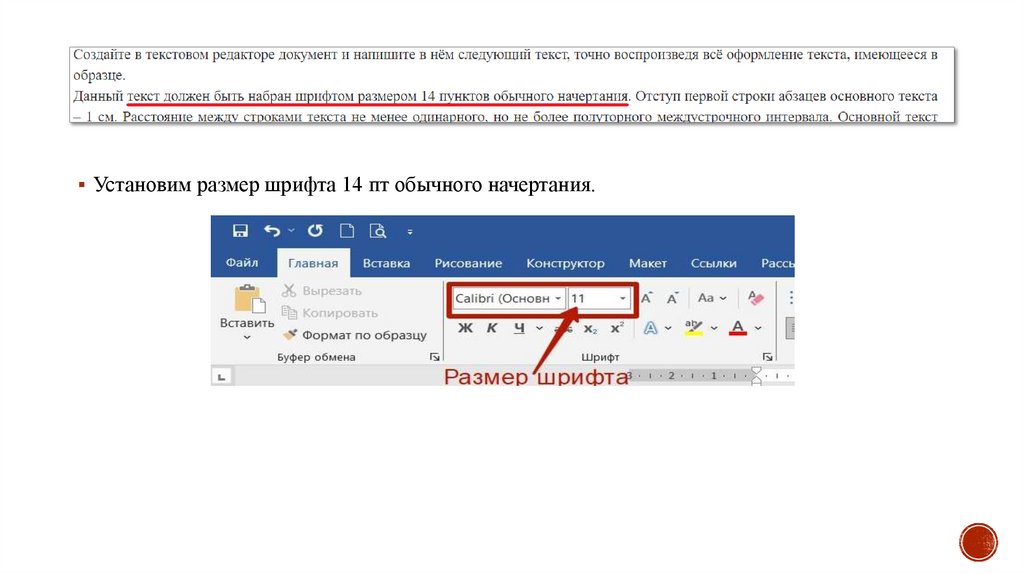Click the Undo arrow icon
This screenshot has height=574, width=1024.
(272, 231)
